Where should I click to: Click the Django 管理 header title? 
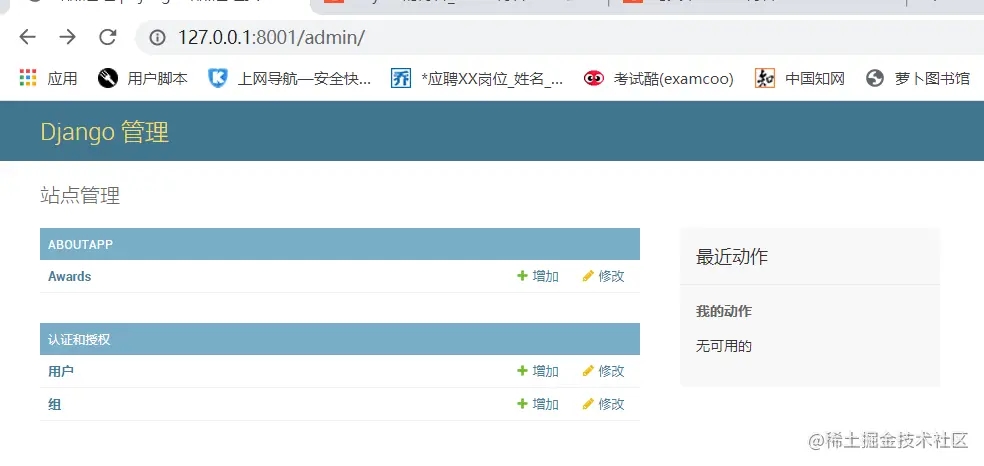coord(104,132)
